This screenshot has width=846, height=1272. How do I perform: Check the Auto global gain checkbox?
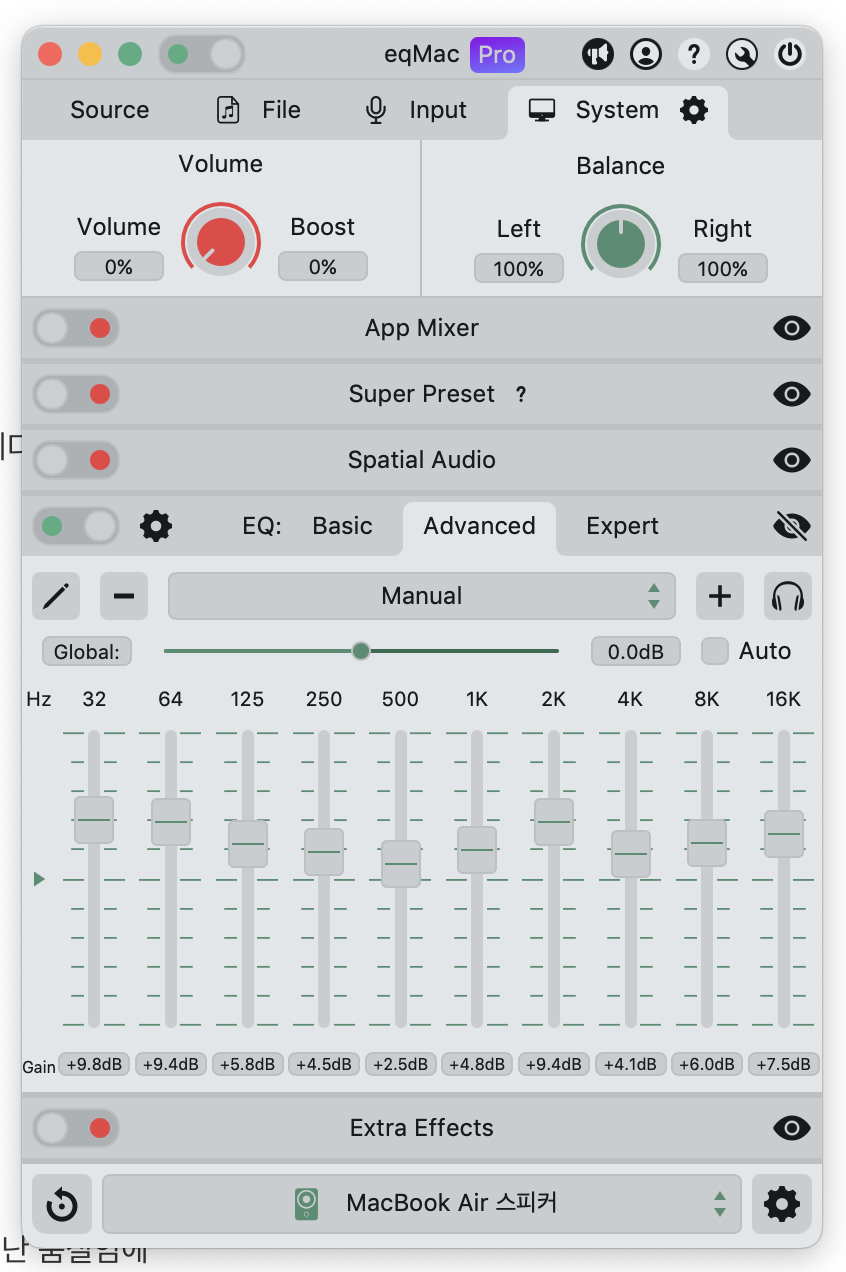click(x=714, y=651)
